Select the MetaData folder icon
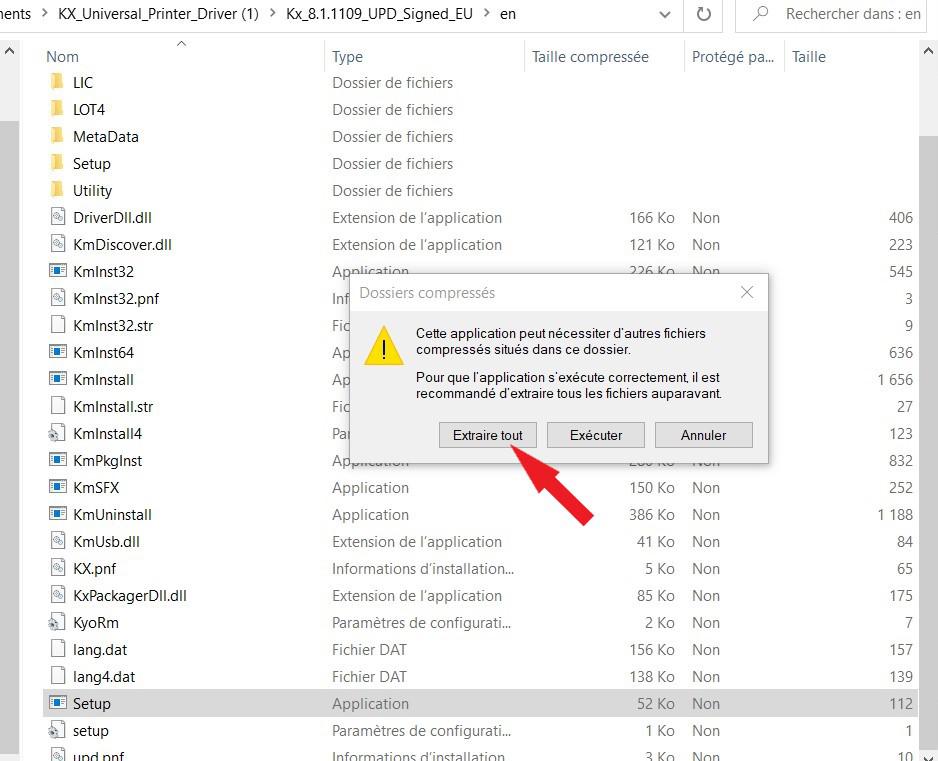This screenshot has width=938, height=761. click(57, 137)
